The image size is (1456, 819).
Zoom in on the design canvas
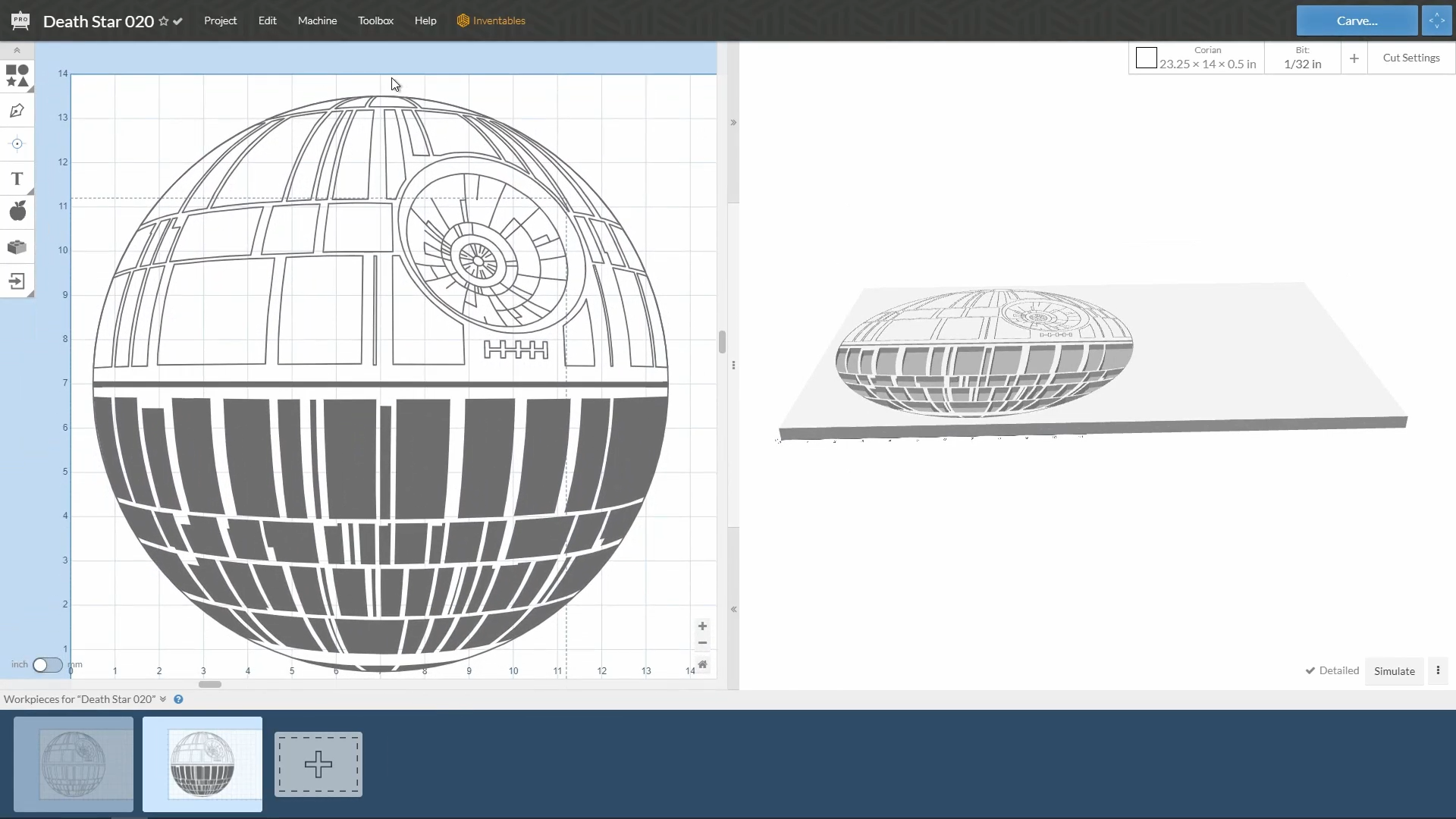[x=702, y=626]
